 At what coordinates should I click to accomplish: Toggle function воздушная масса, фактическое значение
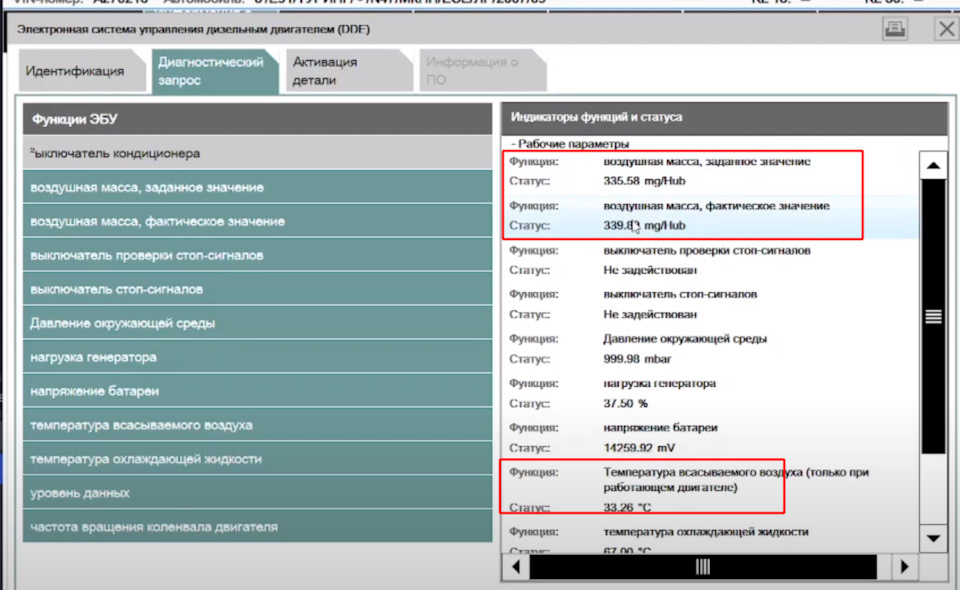coord(257,221)
